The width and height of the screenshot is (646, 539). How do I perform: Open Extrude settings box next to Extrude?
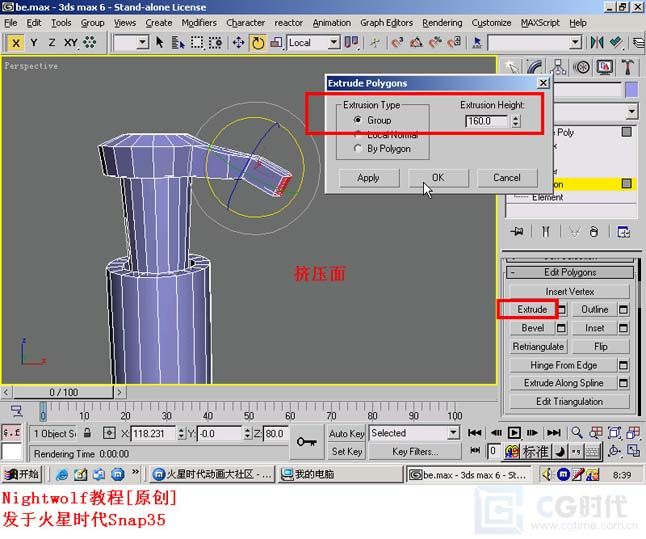click(562, 309)
